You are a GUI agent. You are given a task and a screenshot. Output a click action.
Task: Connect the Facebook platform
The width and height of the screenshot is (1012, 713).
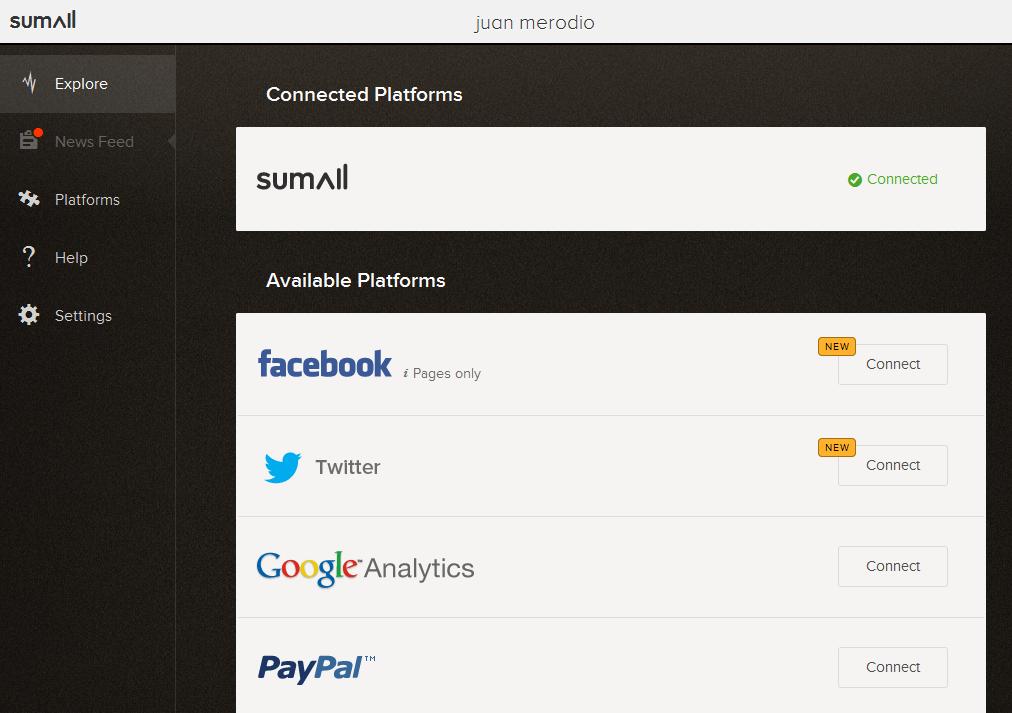click(x=893, y=365)
